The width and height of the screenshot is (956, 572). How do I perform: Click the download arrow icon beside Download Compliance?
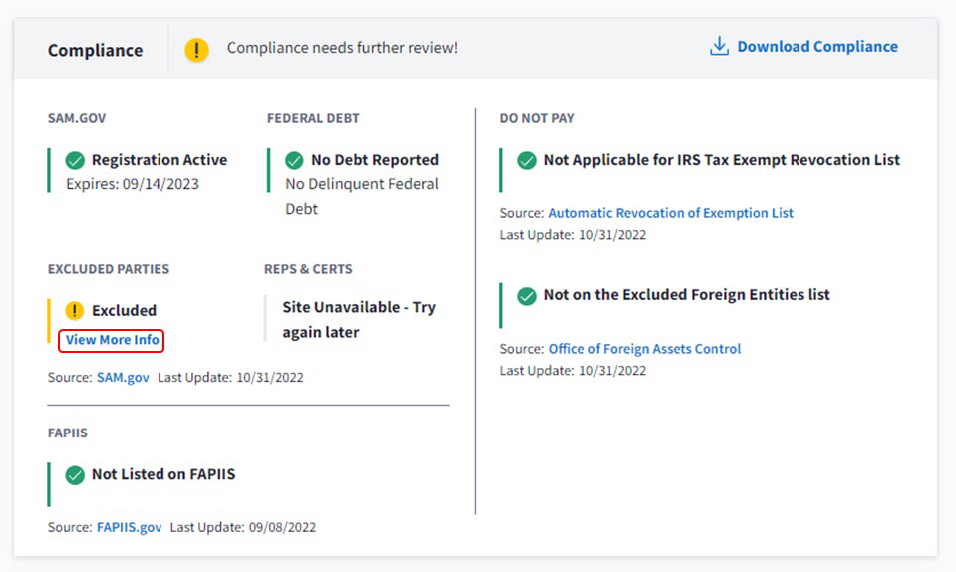[719, 47]
